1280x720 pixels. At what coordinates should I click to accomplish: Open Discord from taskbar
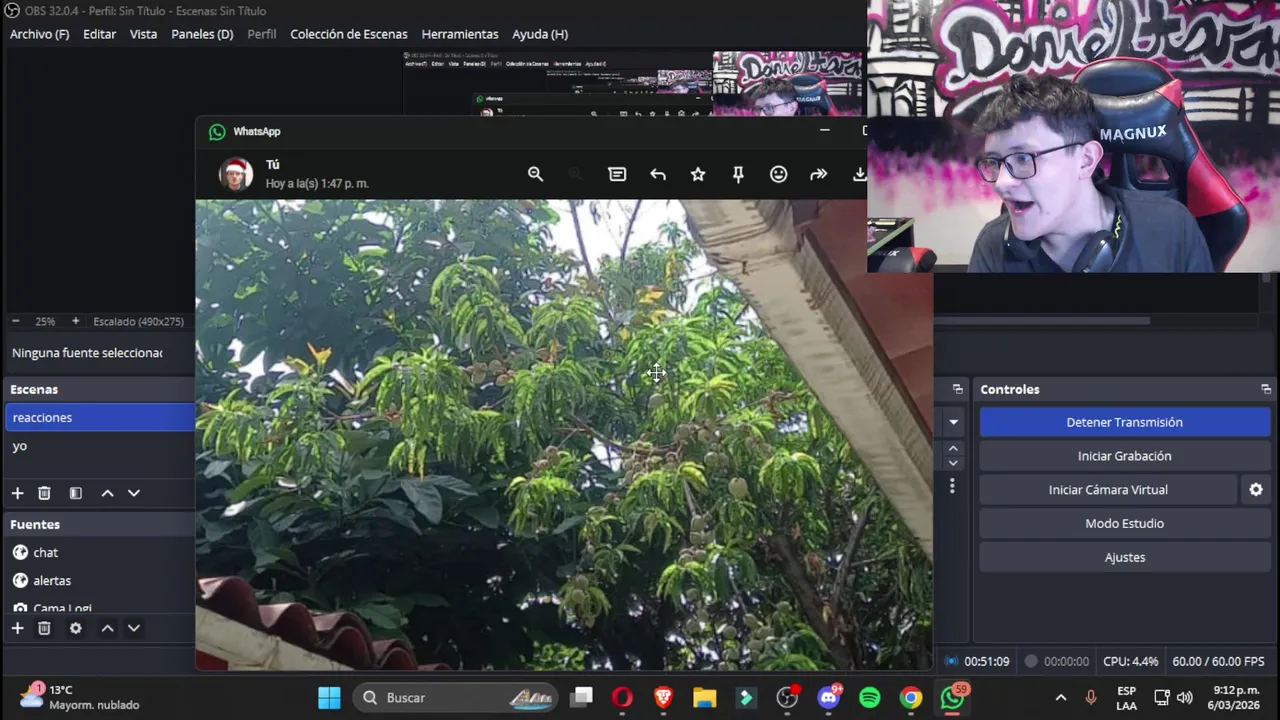828,697
